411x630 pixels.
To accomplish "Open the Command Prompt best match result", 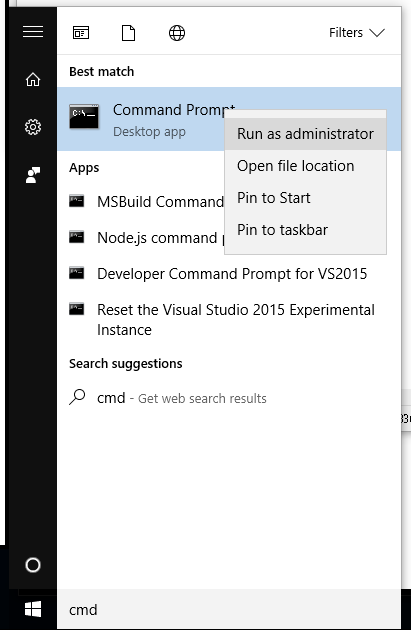I will tap(229, 119).
